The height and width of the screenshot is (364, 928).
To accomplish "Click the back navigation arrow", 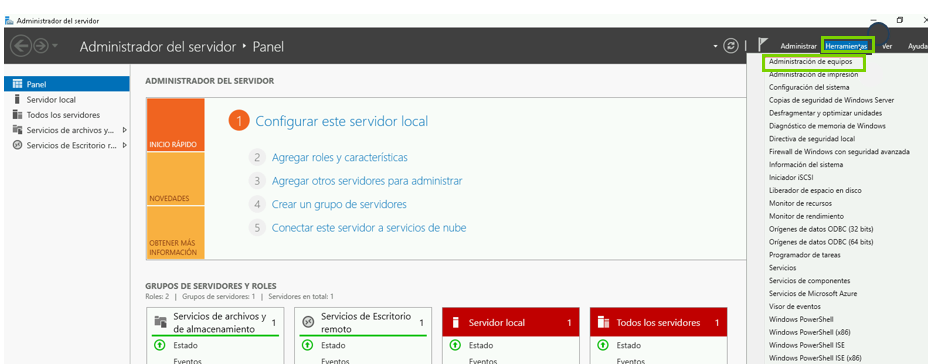I will pyautogui.click(x=20, y=46).
